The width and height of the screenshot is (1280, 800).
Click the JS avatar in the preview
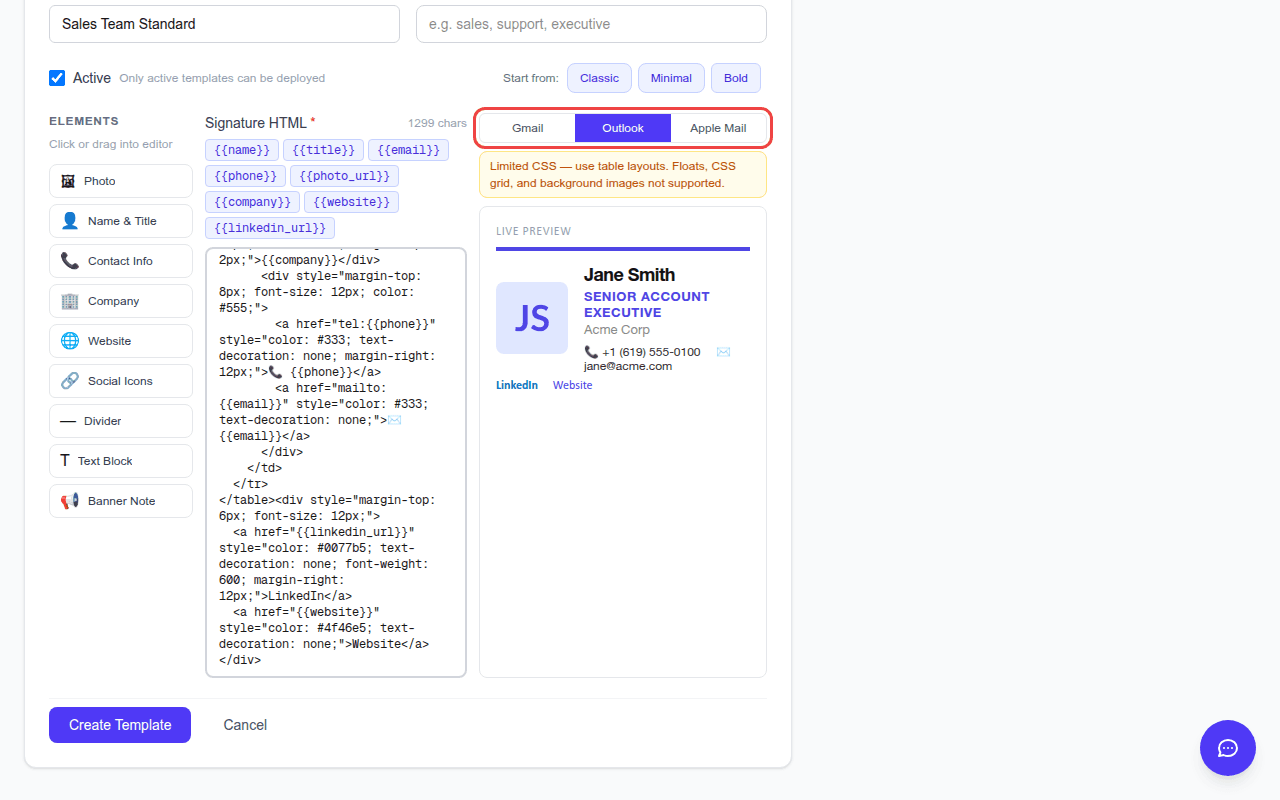[532, 318]
